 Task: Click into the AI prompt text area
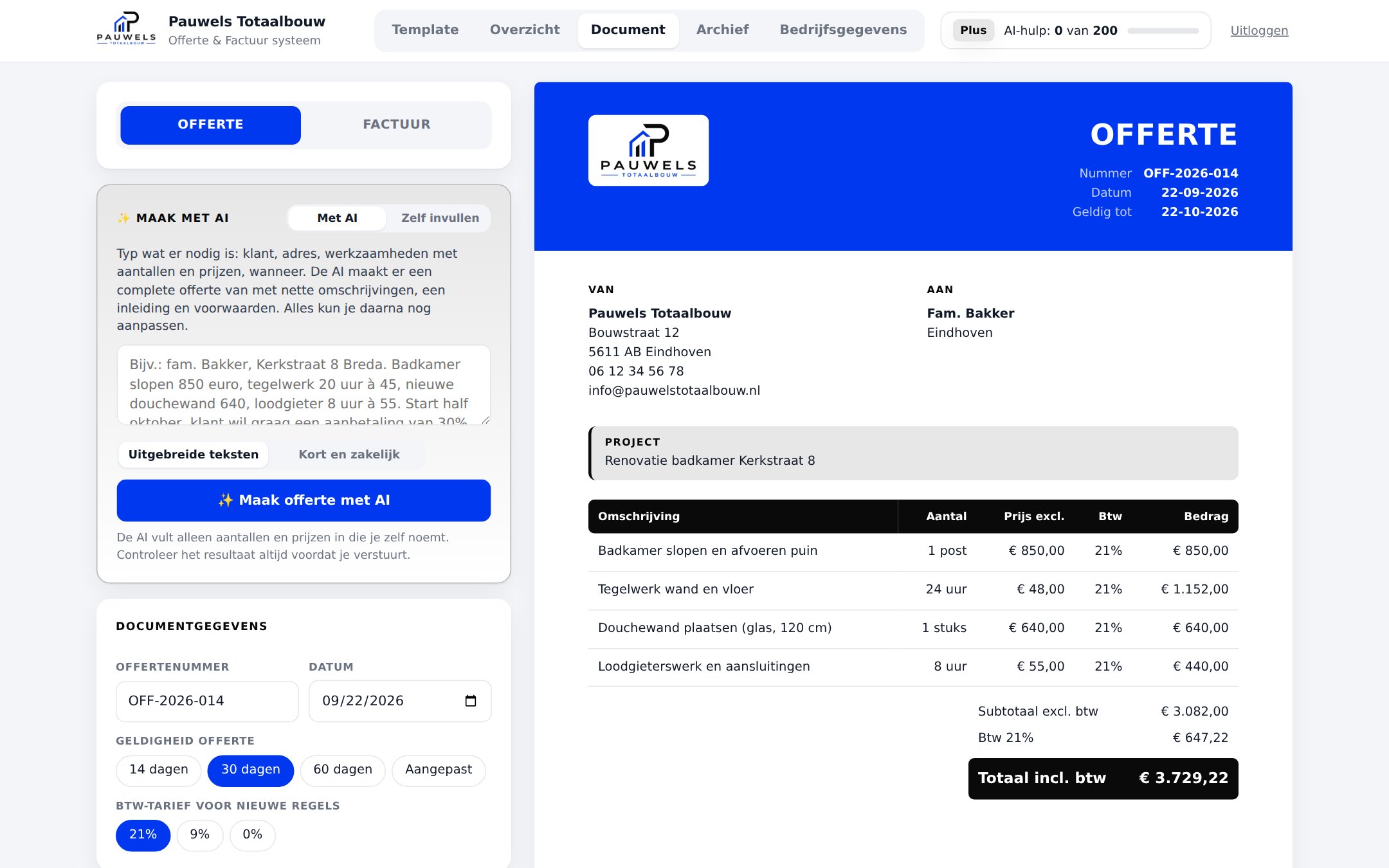click(304, 385)
